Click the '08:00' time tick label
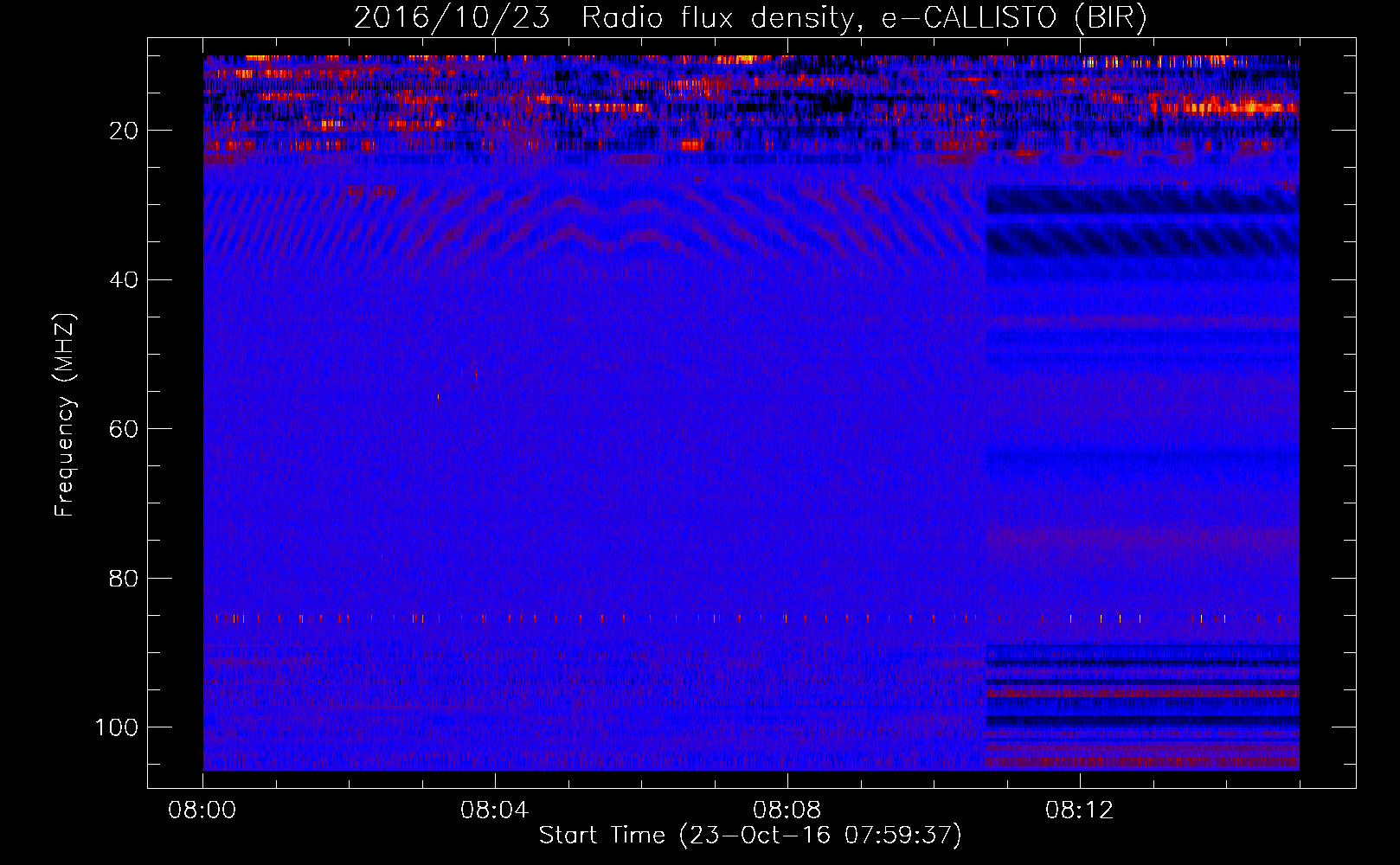 [x=202, y=811]
